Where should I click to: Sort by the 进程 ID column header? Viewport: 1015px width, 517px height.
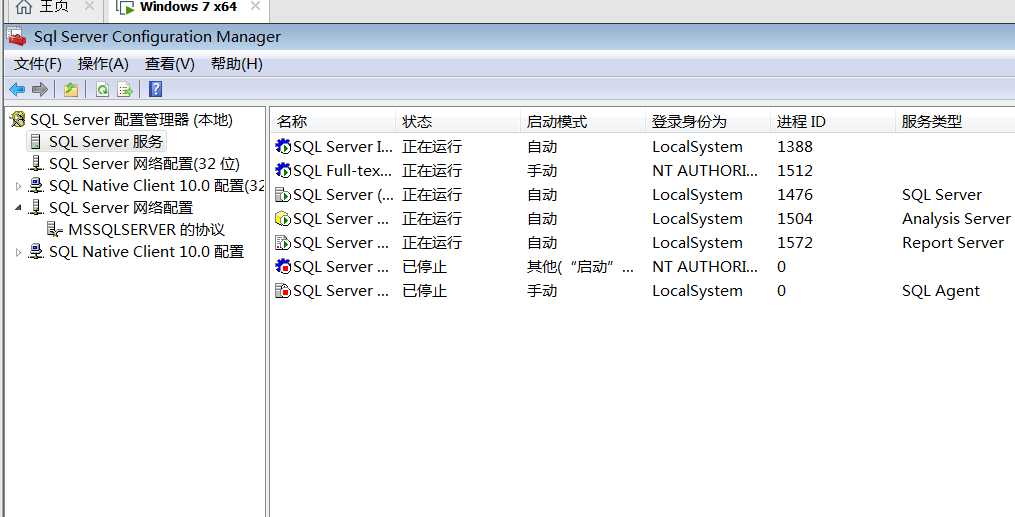(832, 121)
